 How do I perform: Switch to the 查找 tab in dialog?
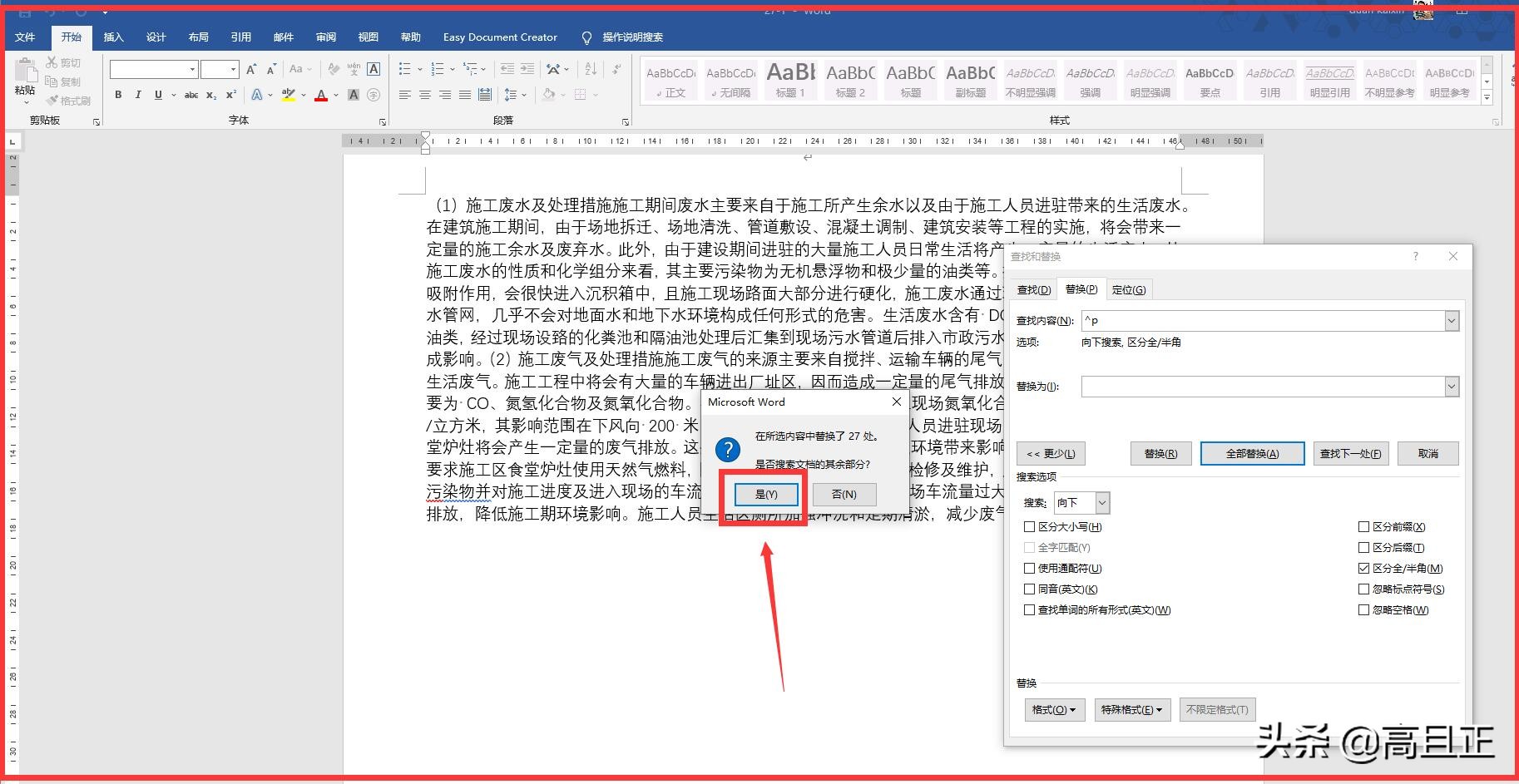pyautogui.click(x=1034, y=289)
